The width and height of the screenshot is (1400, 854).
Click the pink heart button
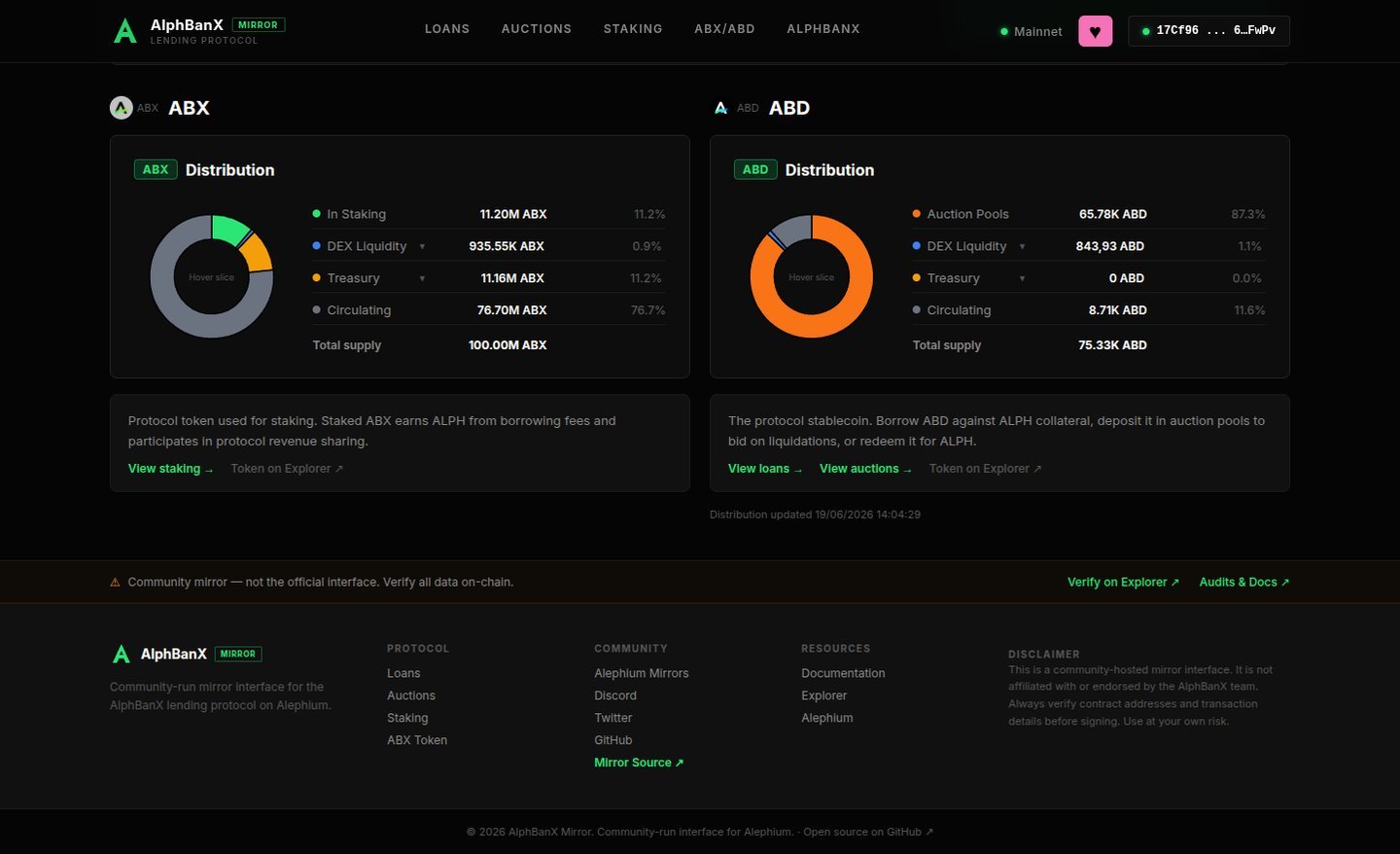point(1095,31)
